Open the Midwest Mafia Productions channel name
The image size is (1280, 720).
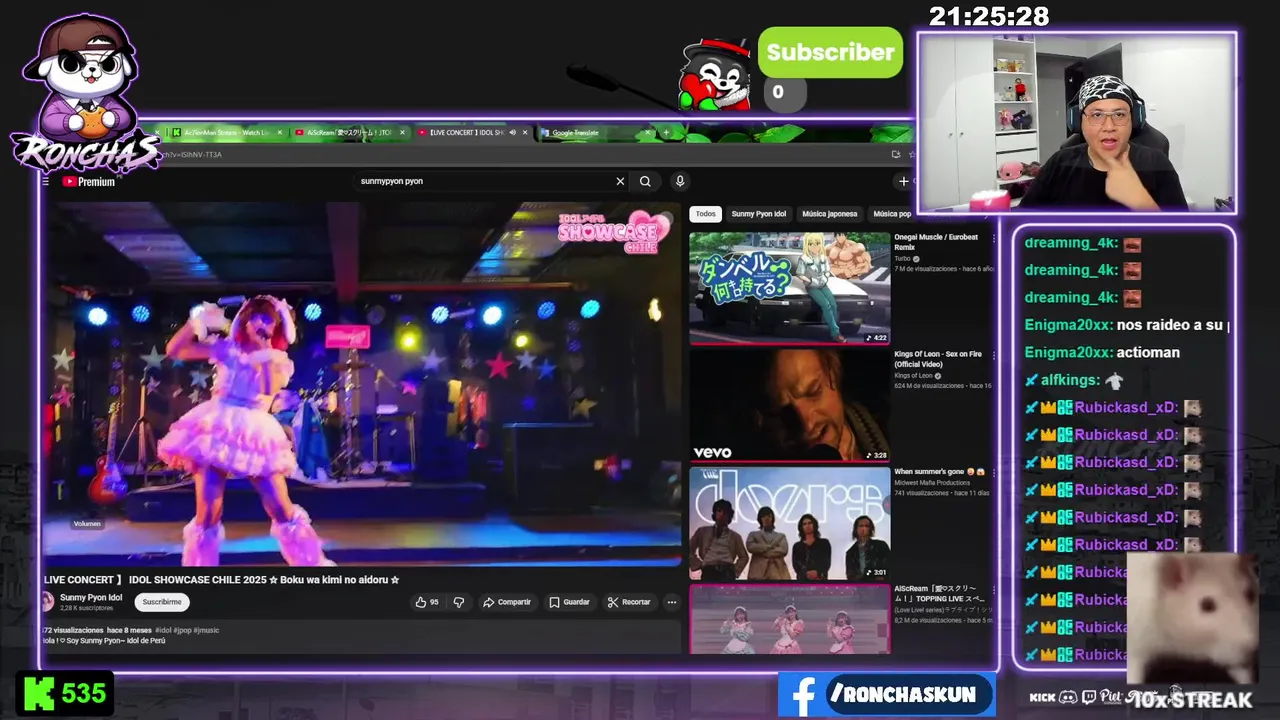933,482
